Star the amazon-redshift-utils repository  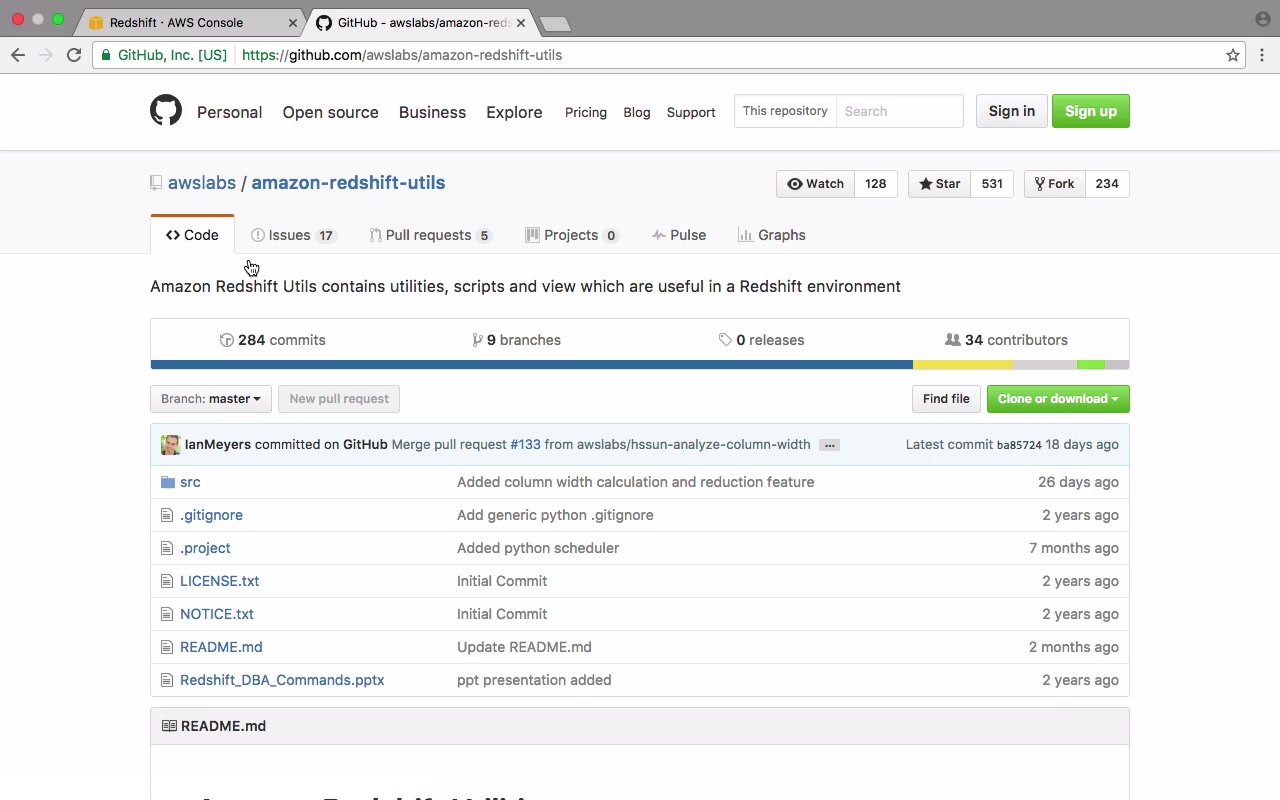tap(939, 184)
